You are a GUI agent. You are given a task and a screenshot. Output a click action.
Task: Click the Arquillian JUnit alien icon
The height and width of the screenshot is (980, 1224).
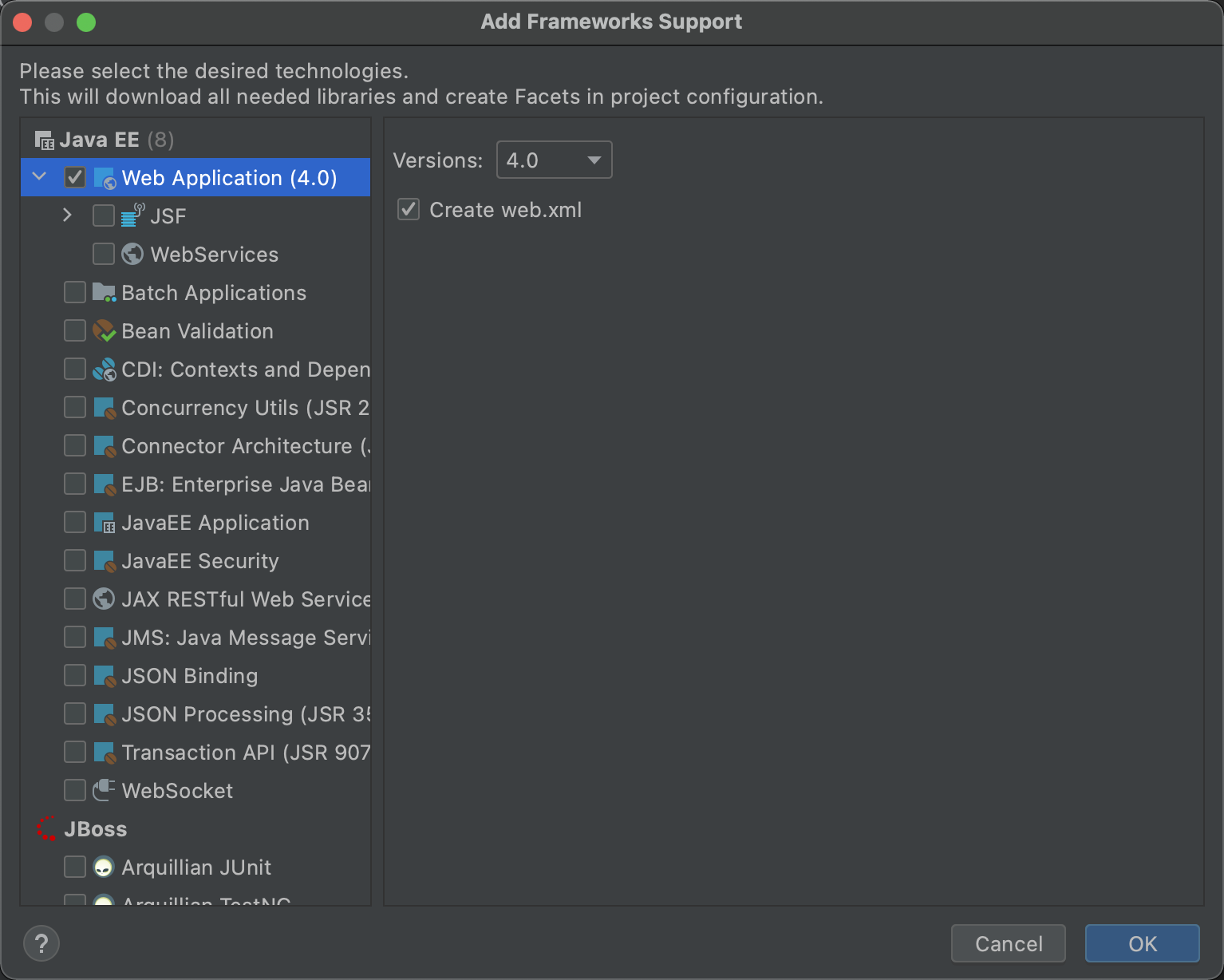(104, 867)
